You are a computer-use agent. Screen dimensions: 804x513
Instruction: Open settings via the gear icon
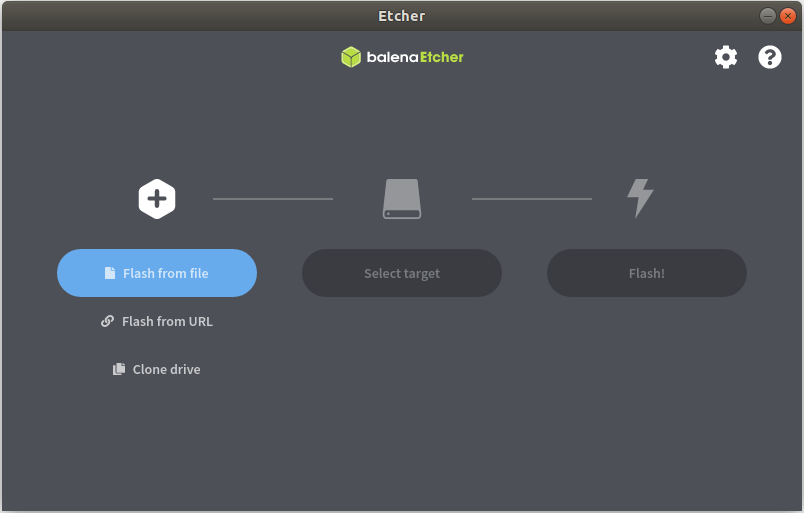click(726, 57)
